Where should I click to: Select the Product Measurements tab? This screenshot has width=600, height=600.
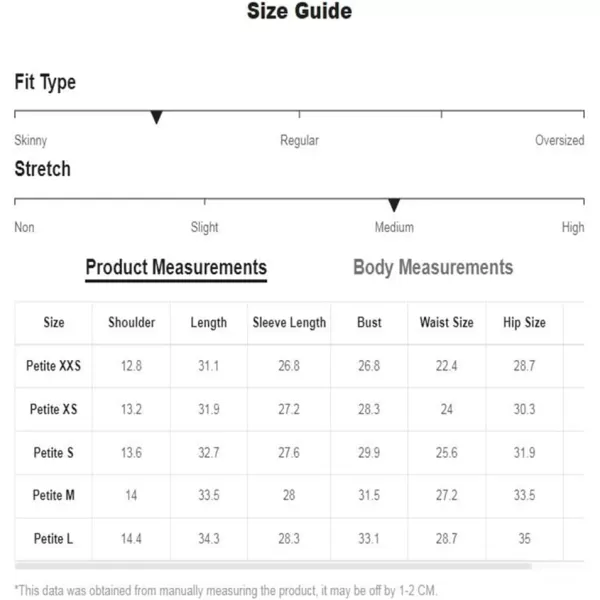[x=176, y=268]
